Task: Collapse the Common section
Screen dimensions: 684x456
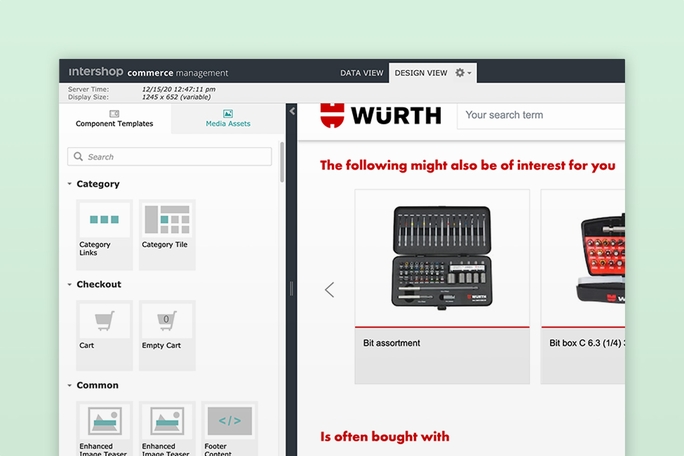Action: [69, 385]
